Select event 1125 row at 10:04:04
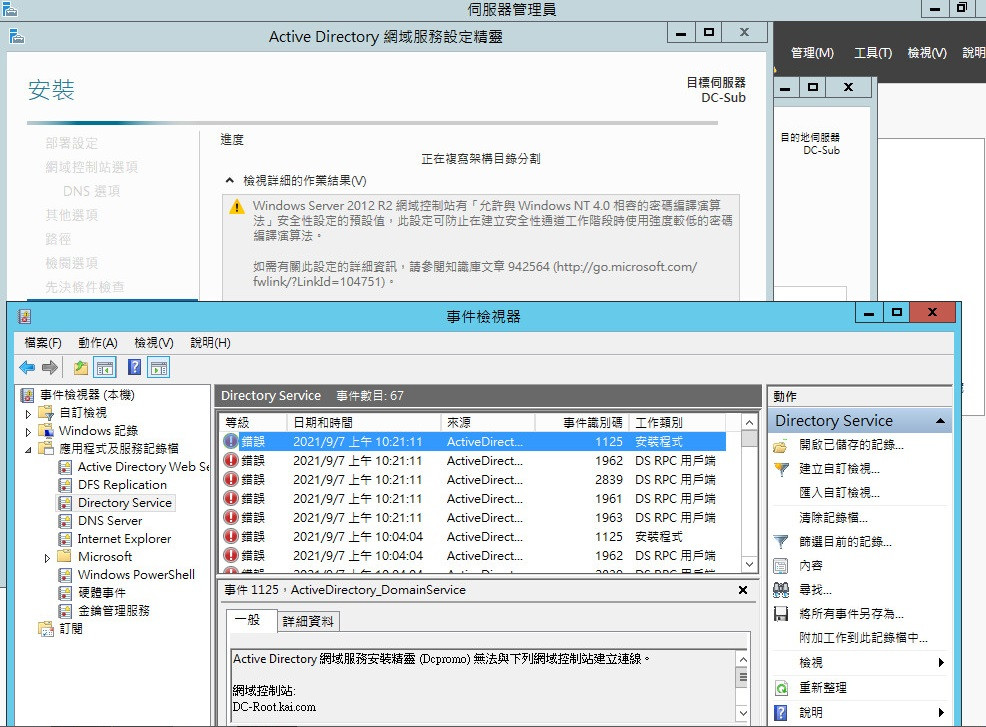Image resolution: width=986 pixels, height=727 pixels. (474, 536)
